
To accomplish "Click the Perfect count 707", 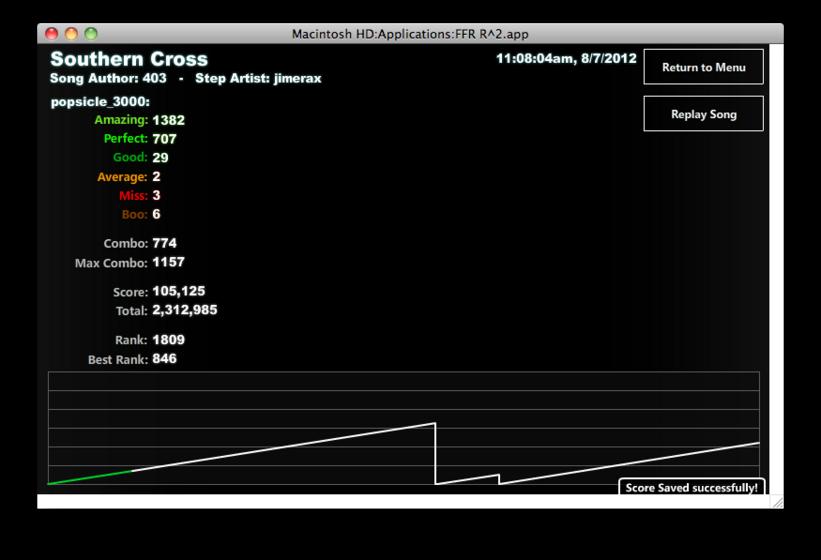I will tap(164, 139).
